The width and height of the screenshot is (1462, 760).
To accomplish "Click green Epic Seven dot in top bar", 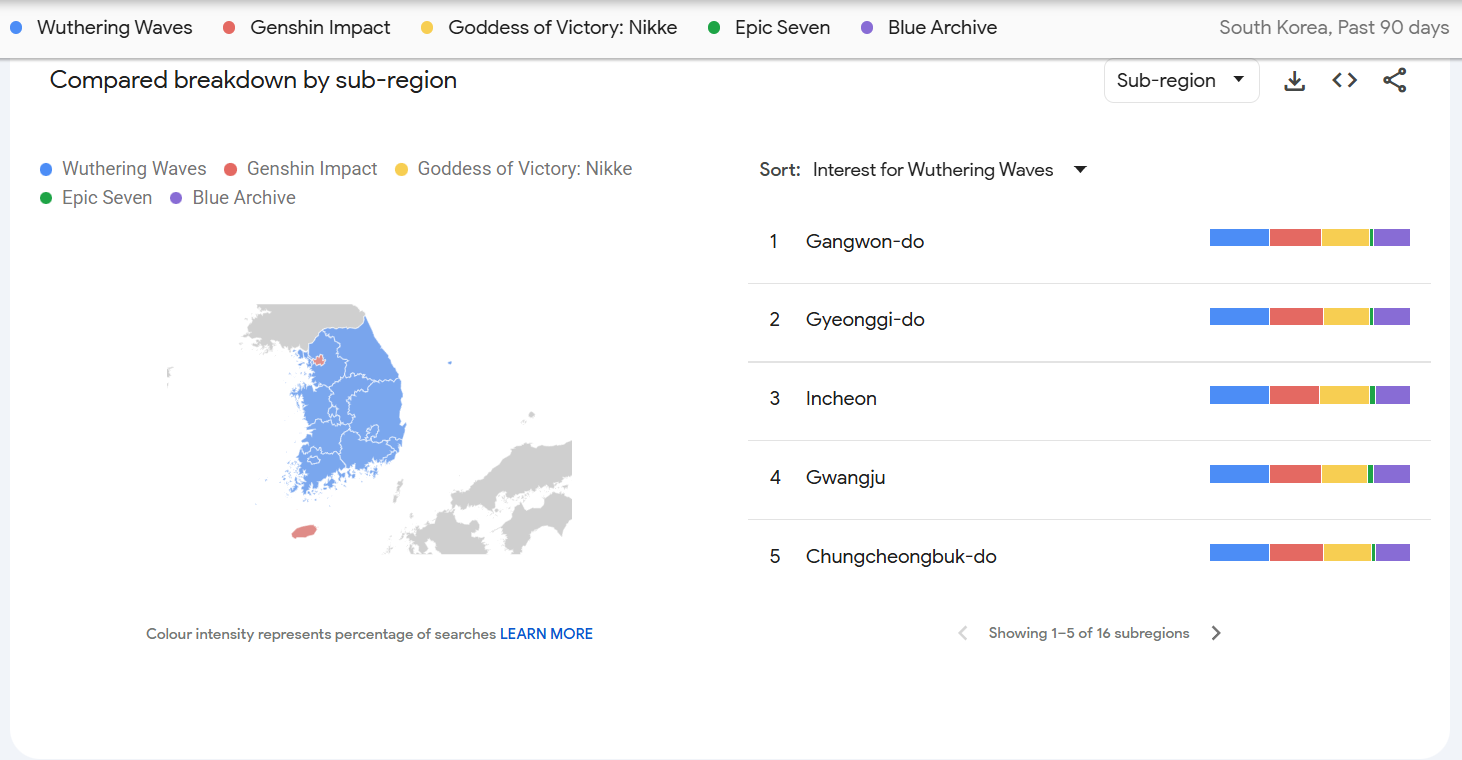I will [x=714, y=28].
